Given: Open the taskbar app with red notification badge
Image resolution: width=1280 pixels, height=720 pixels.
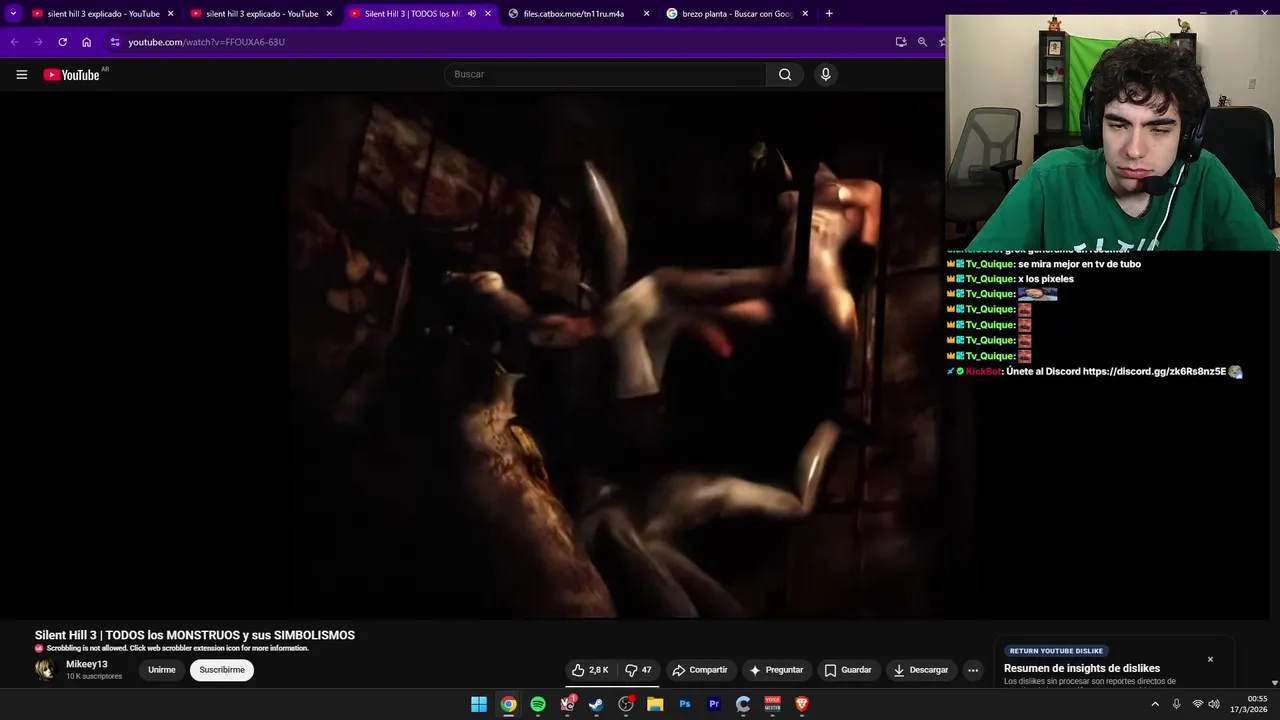Looking at the screenshot, I should point(567,704).
